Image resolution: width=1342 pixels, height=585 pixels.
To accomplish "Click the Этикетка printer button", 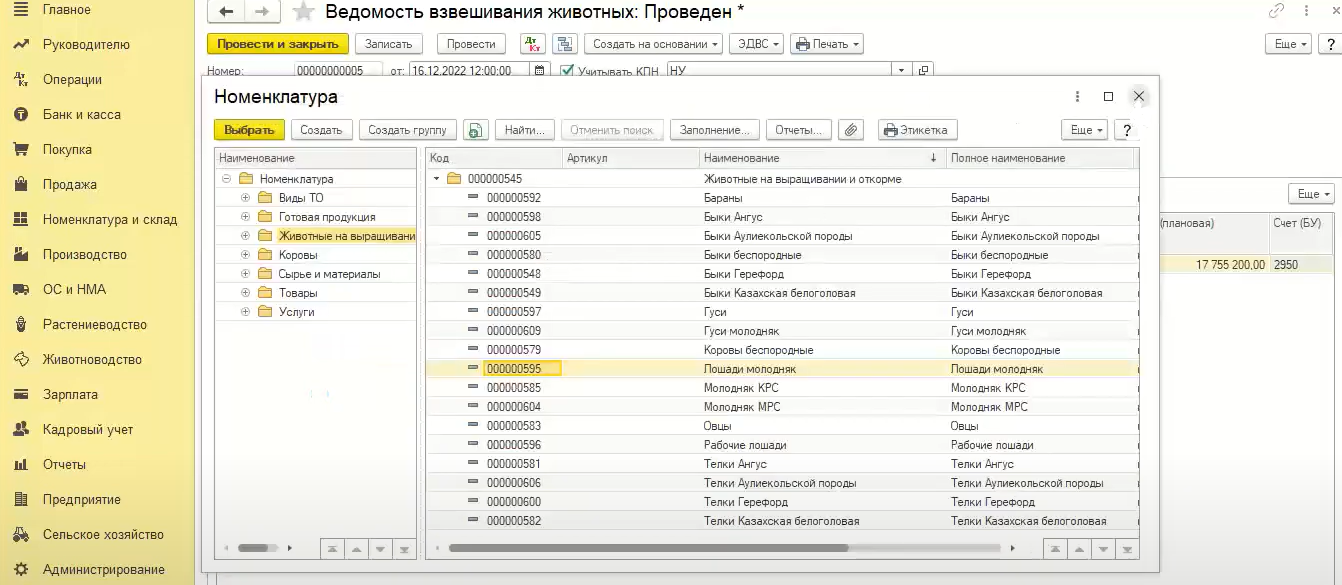I will pos(918,130).
